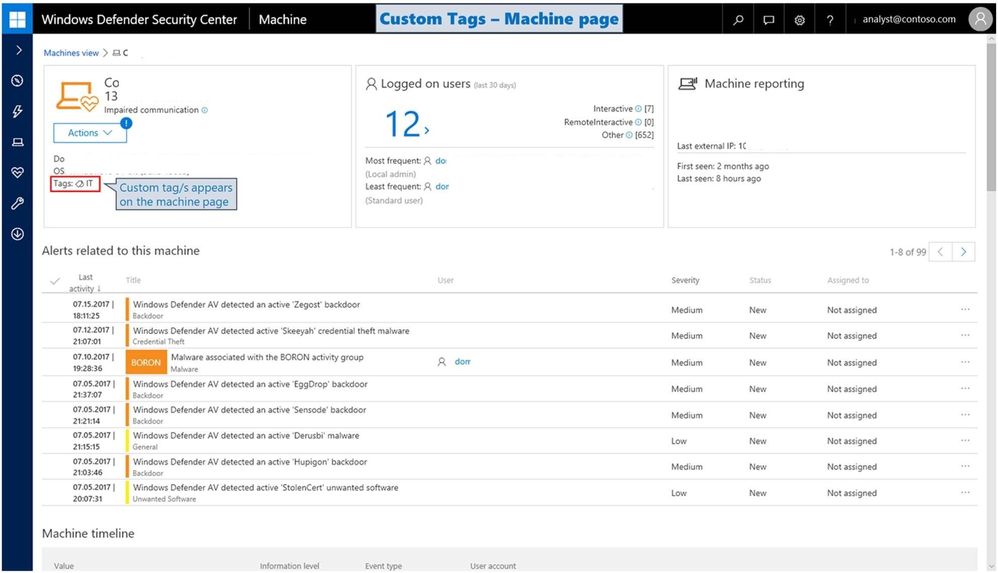Screen dimensions: 998x573
Task: Open the 'Hupigon' backdoor alert
Action: [250, 462]
